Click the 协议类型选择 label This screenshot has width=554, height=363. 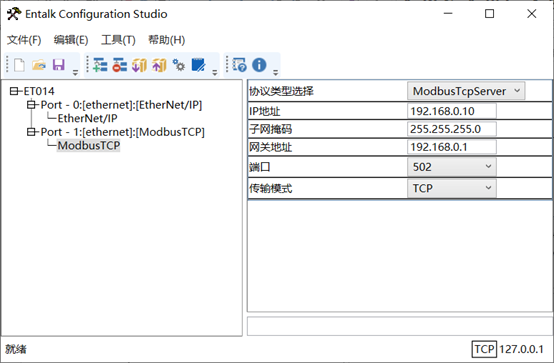click(281, 92)
